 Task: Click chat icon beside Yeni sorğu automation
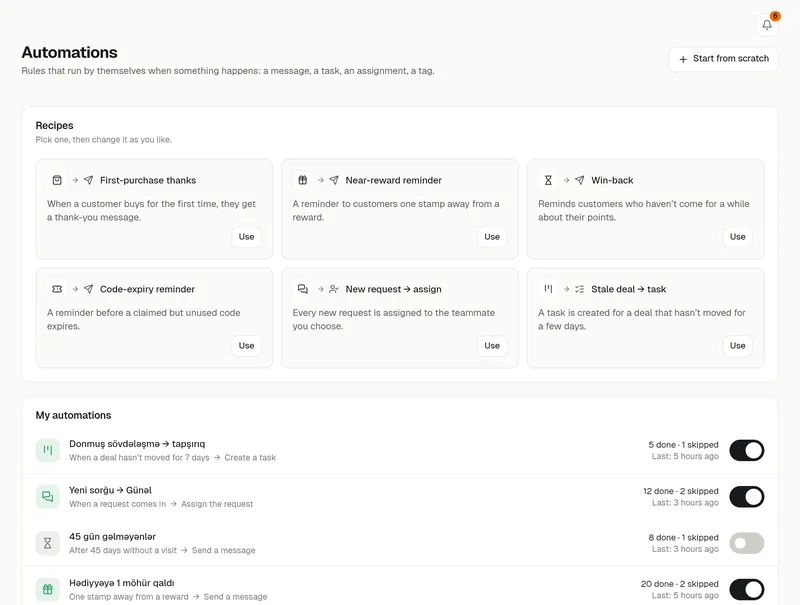47,496
